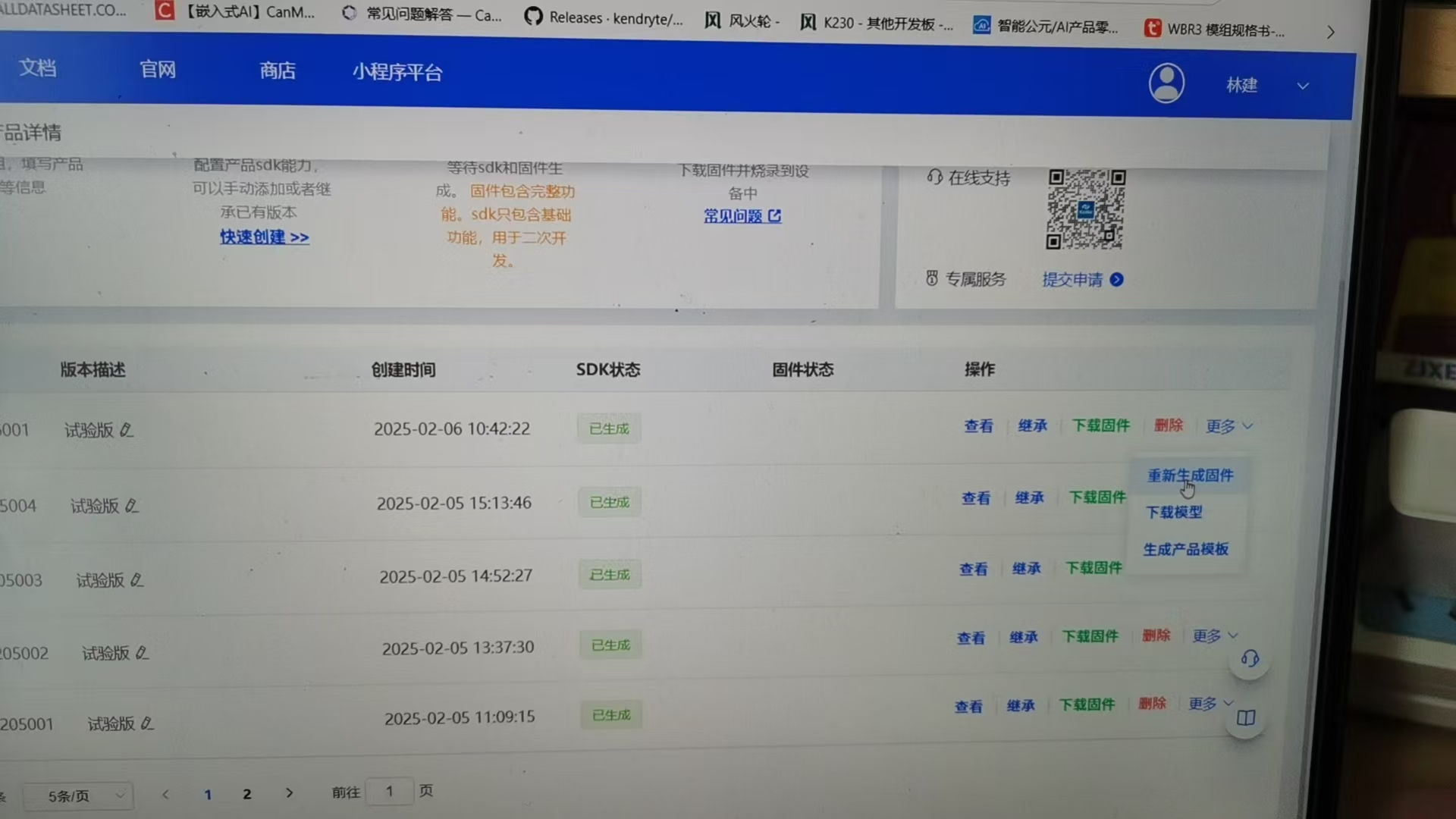Select 下载模型 from the popup menu
Viewport: 1456px width, 819px height.
tap(1172, 512)
